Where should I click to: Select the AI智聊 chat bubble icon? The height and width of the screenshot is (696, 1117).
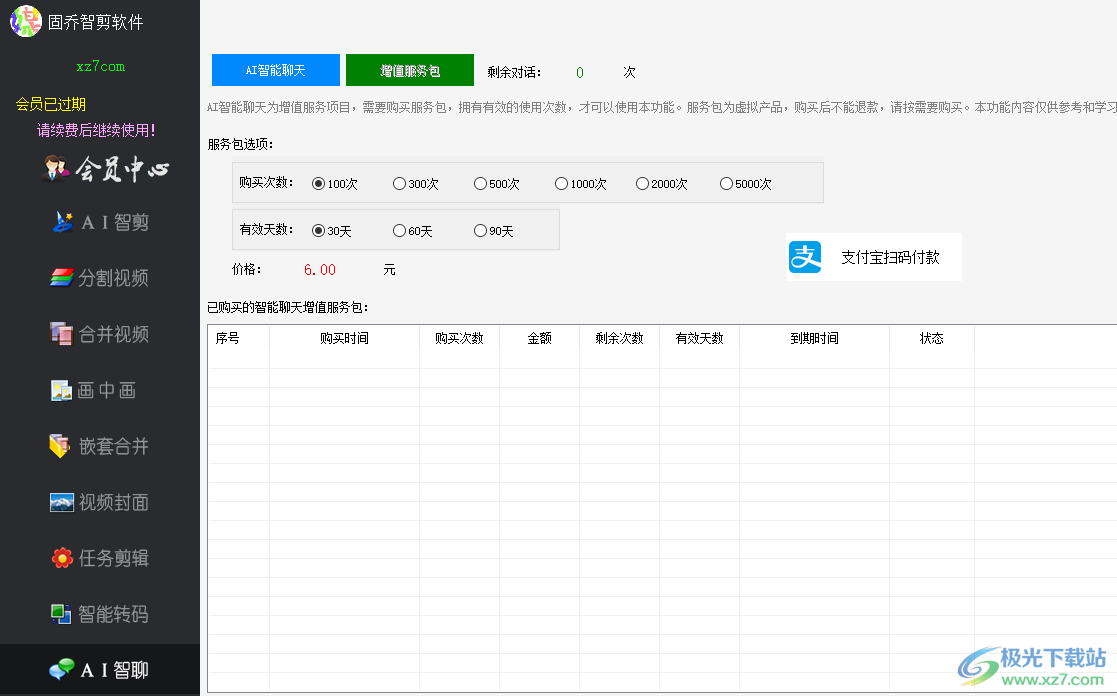coord(61,669)
